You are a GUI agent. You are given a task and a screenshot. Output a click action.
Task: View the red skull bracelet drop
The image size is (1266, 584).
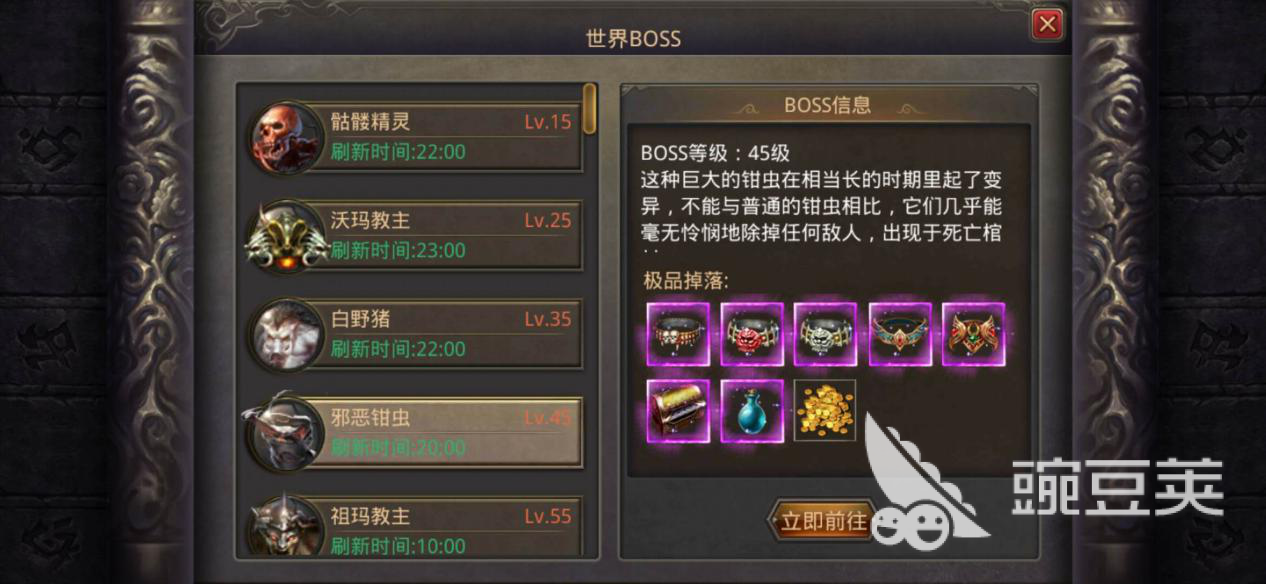752,334
